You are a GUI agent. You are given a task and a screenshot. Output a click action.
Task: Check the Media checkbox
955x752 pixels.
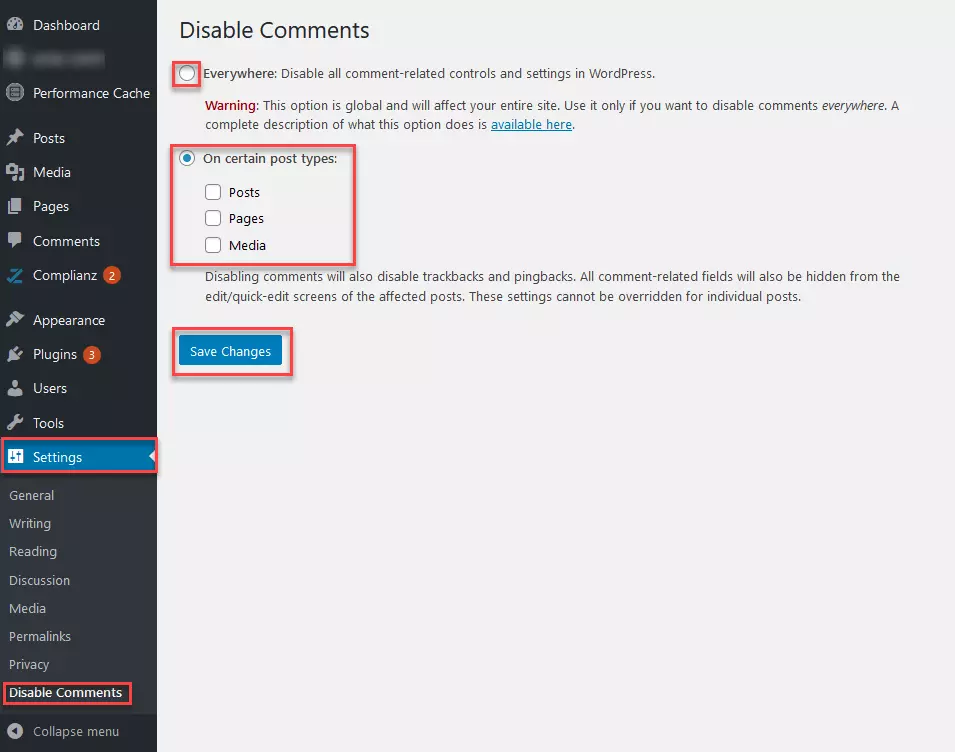(x=213, y=245)
